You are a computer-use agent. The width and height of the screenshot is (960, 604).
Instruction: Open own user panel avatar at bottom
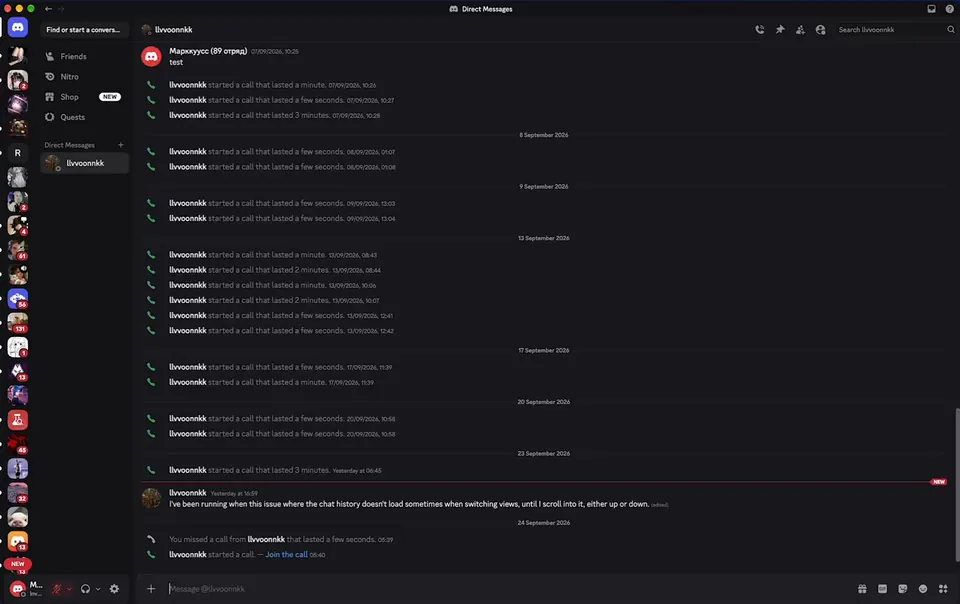[x=18, y=589]
